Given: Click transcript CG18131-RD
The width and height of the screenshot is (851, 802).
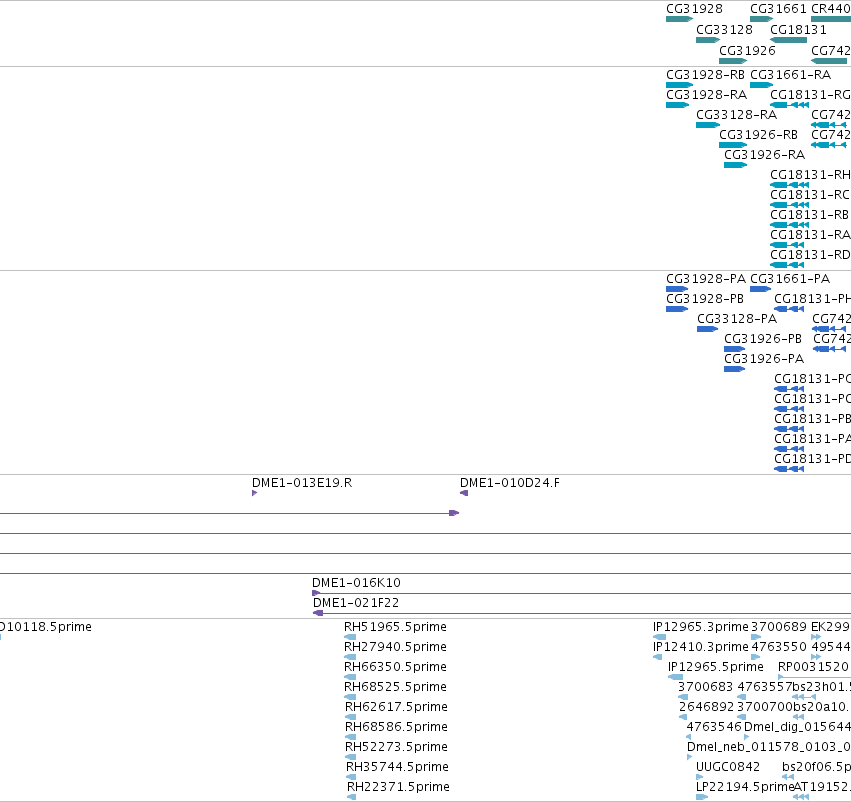Looking at the screenshot, I should click(x=787, y=265).
